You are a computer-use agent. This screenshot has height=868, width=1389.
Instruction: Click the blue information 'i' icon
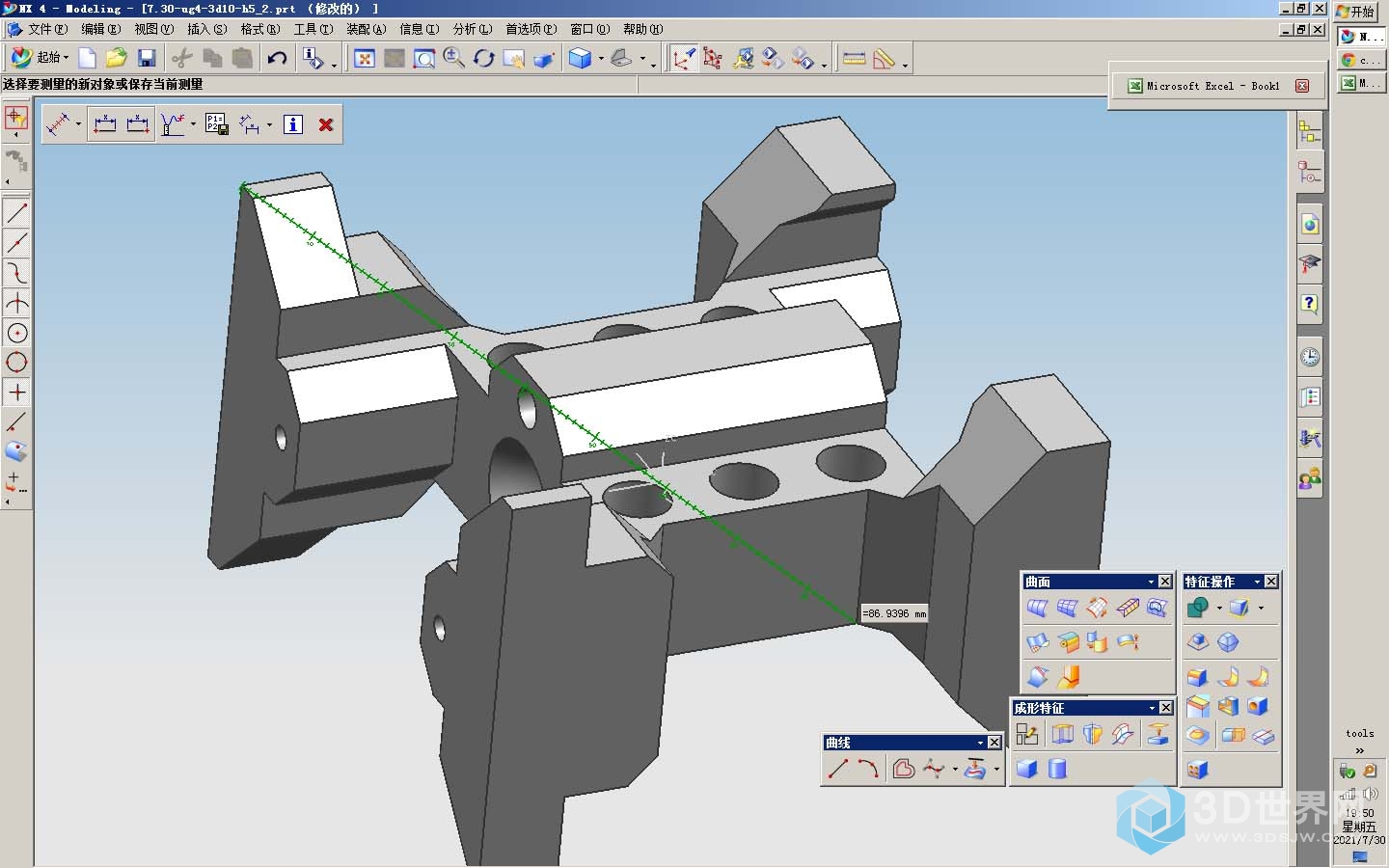[x=293, y=124]
